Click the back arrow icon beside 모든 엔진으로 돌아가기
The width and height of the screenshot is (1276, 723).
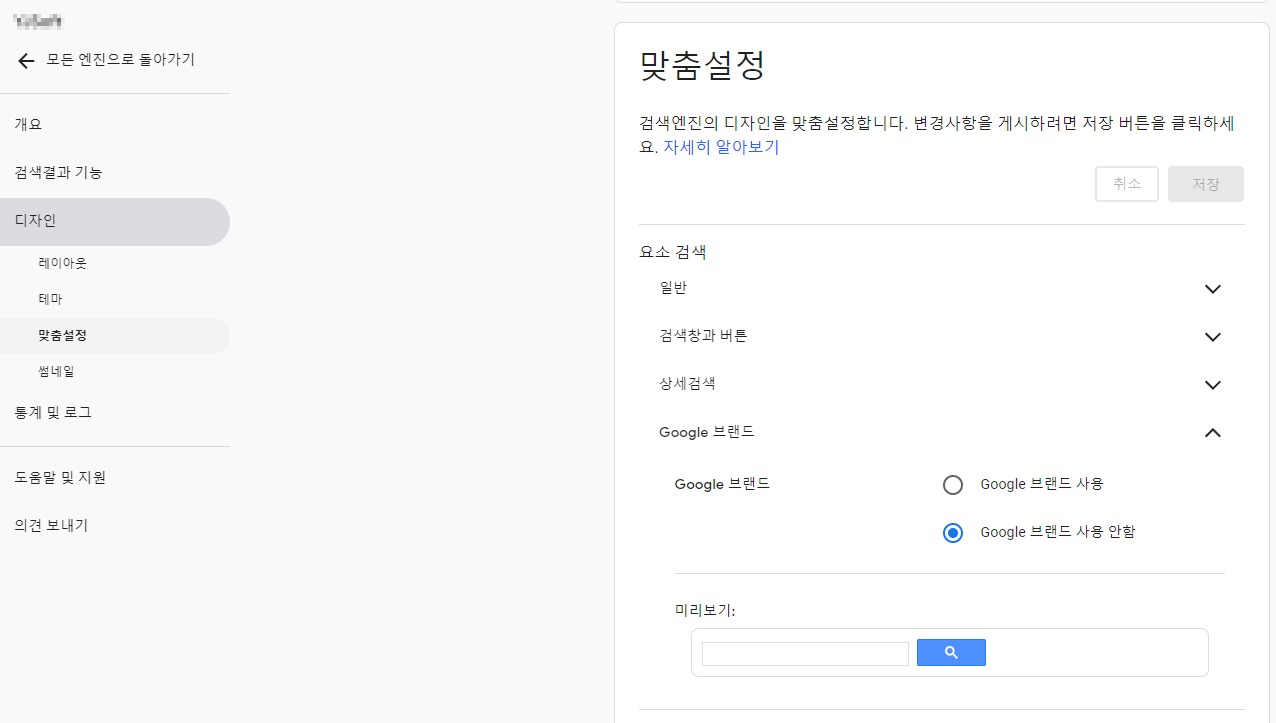pos(26,60)
